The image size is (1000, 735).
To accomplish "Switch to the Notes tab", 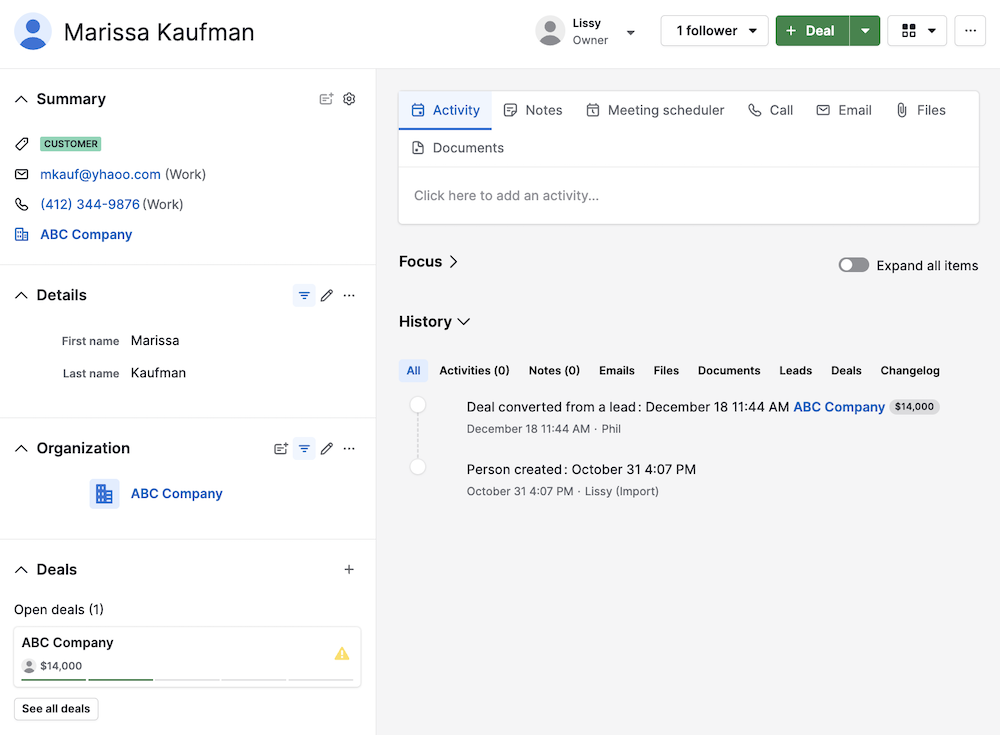I will (533, 110).
